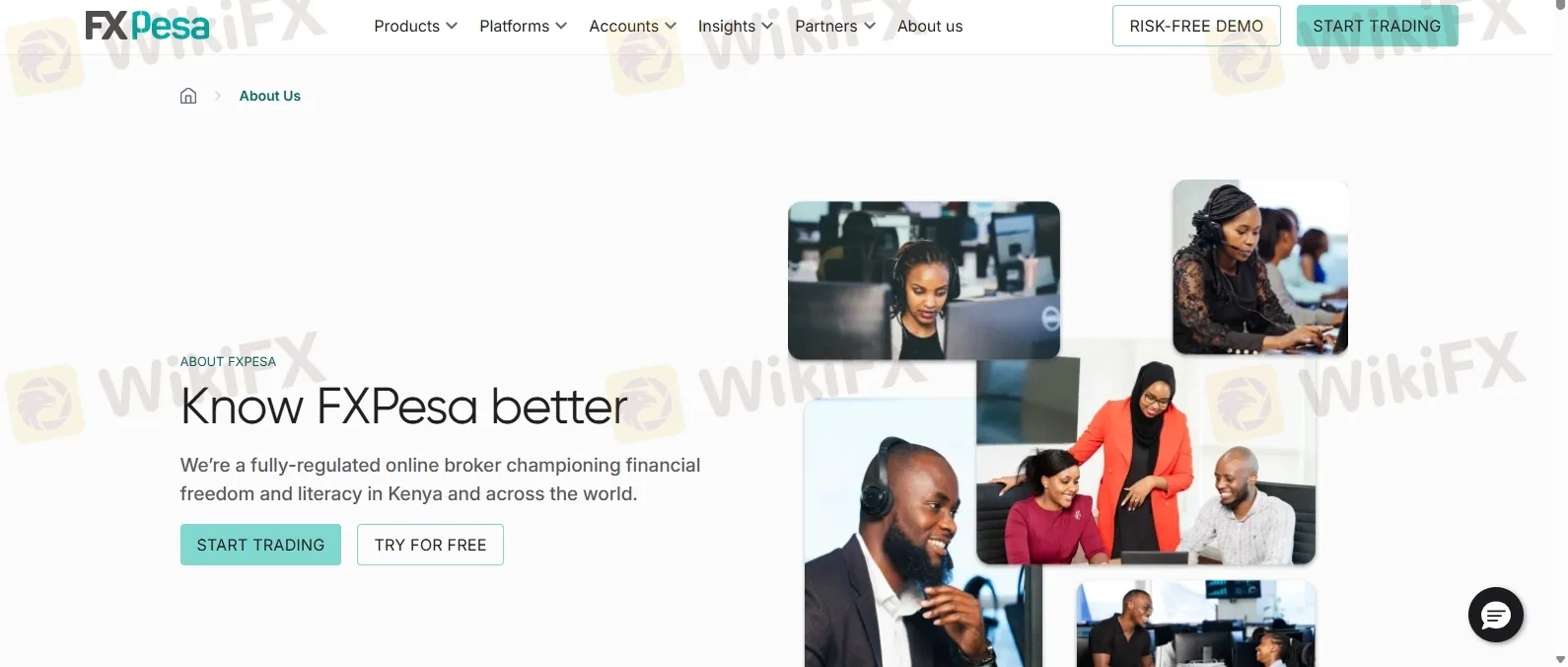Viewport: 1568px width, 667px height.
Task: Open the live chat bubble icon
Action: tap(1495, 615)
